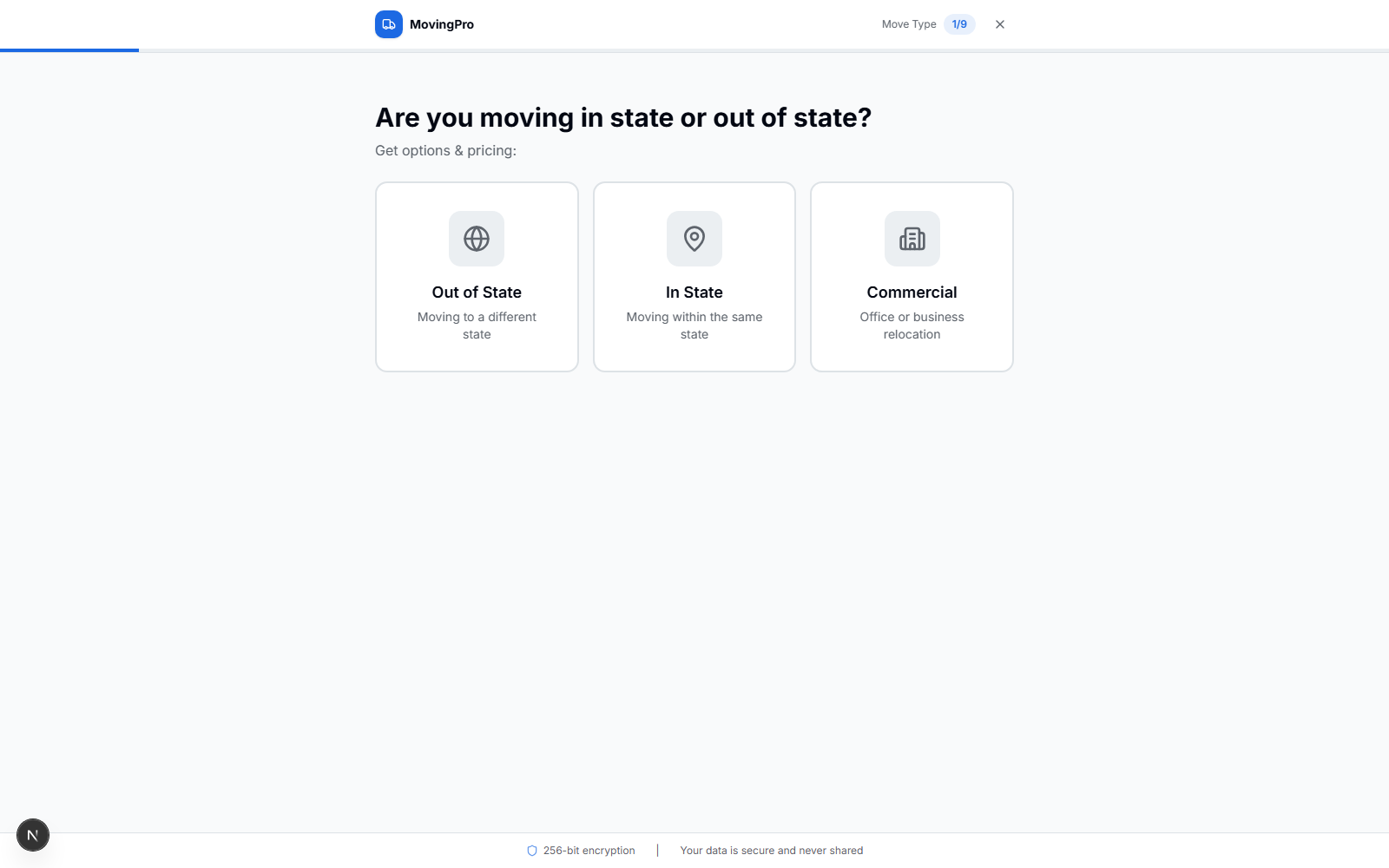Click the '256-bit encryption' footer text
The width and height of the screenshot is (1389, 868).
pyautogui.click(x=589, y=851)
